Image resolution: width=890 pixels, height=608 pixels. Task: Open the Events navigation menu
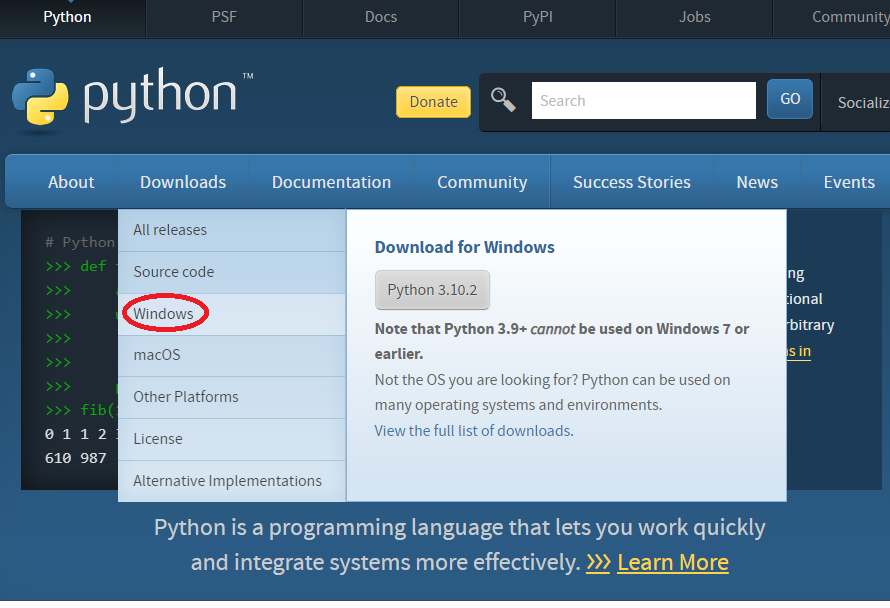coord(846,182)
